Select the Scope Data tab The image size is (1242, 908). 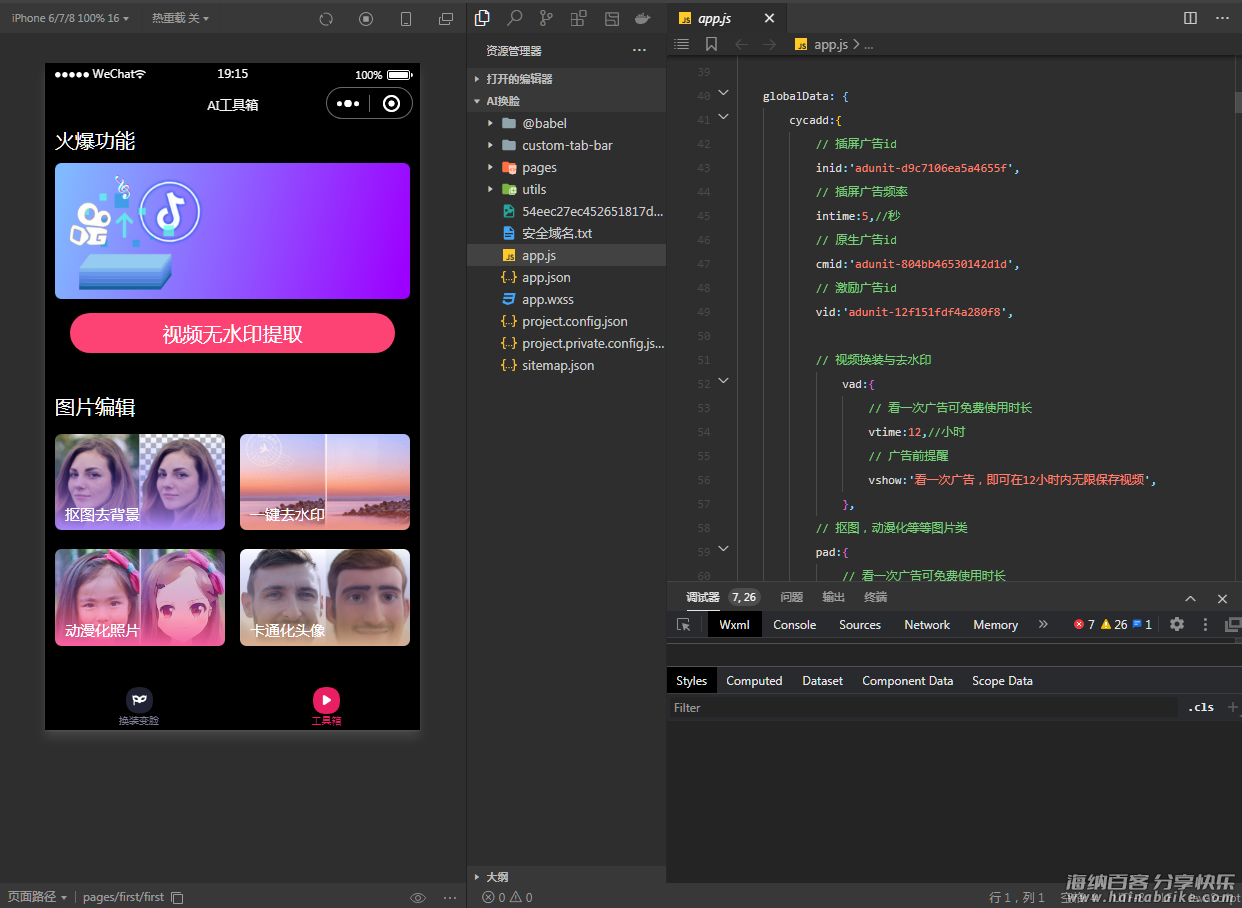tap(1002, 681)
